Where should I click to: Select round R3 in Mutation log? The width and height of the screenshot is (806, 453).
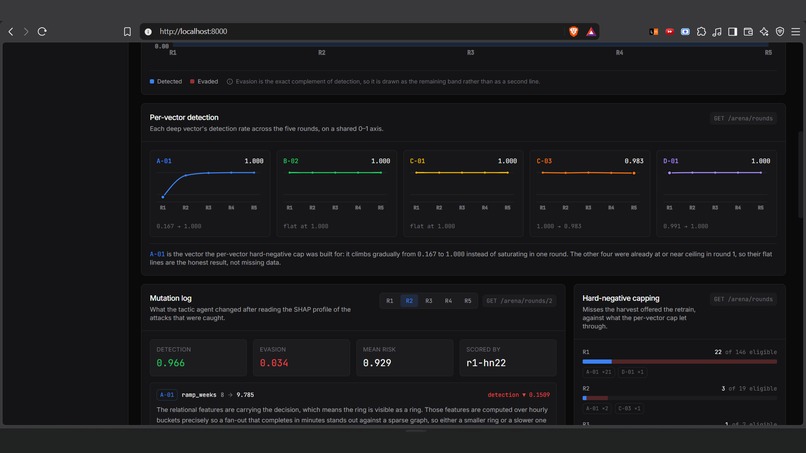[429, 301]
